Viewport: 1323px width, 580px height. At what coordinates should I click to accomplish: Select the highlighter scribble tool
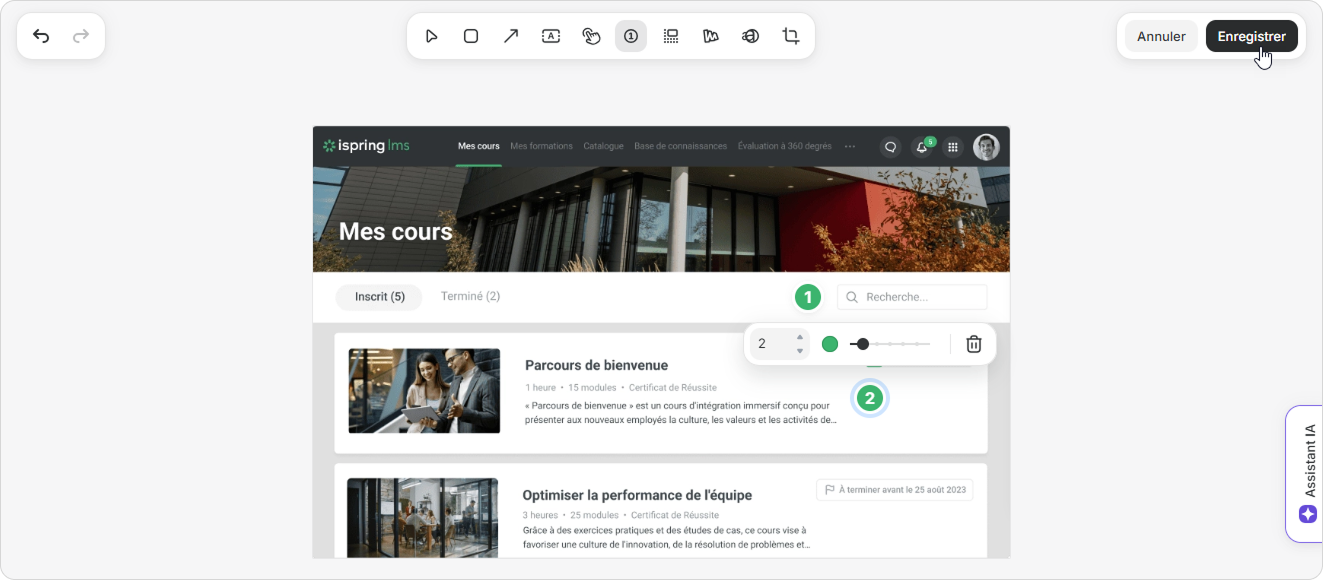pyautogui.click(x=711, y=36)
